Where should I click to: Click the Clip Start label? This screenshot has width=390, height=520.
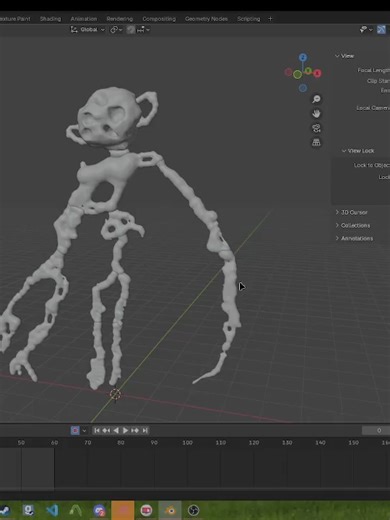pyautogui.click(x=378, y=81)
